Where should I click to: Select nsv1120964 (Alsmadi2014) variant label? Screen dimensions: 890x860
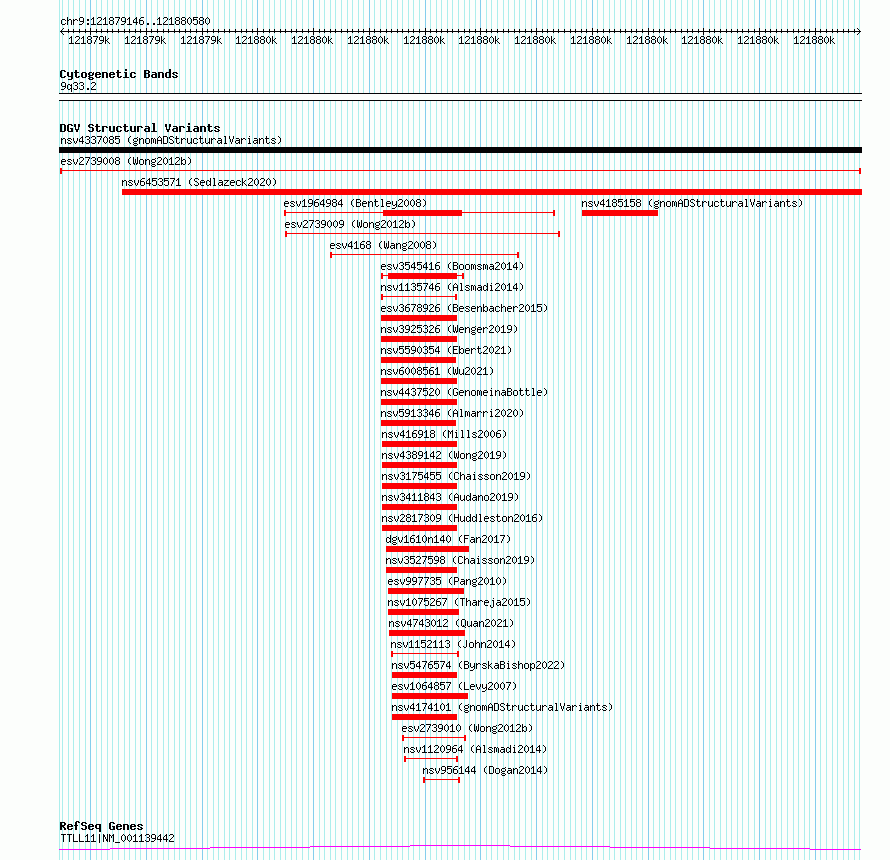[475, 749]
